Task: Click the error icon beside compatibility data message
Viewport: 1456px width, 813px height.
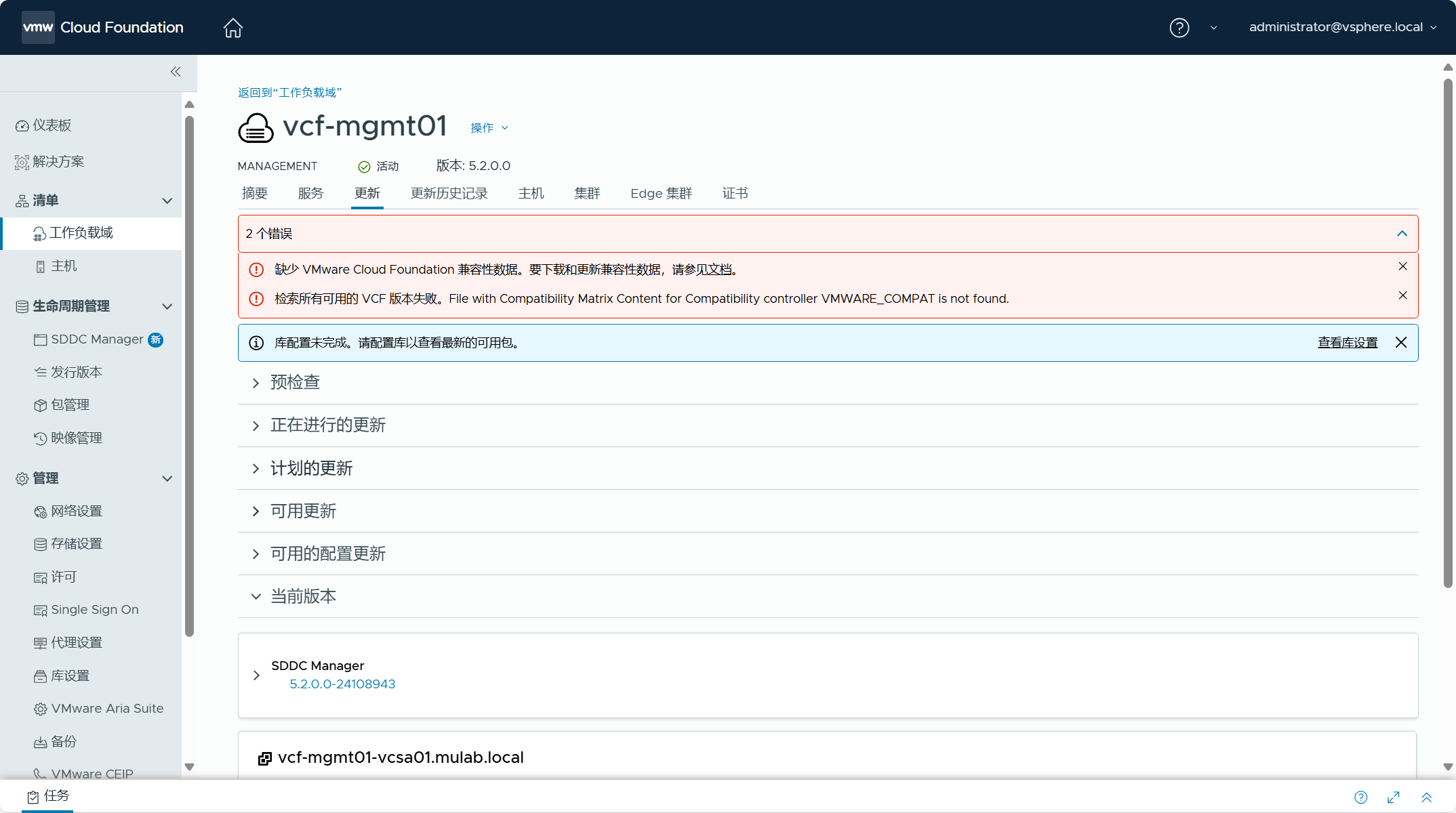Action: (x=256, y=270)
